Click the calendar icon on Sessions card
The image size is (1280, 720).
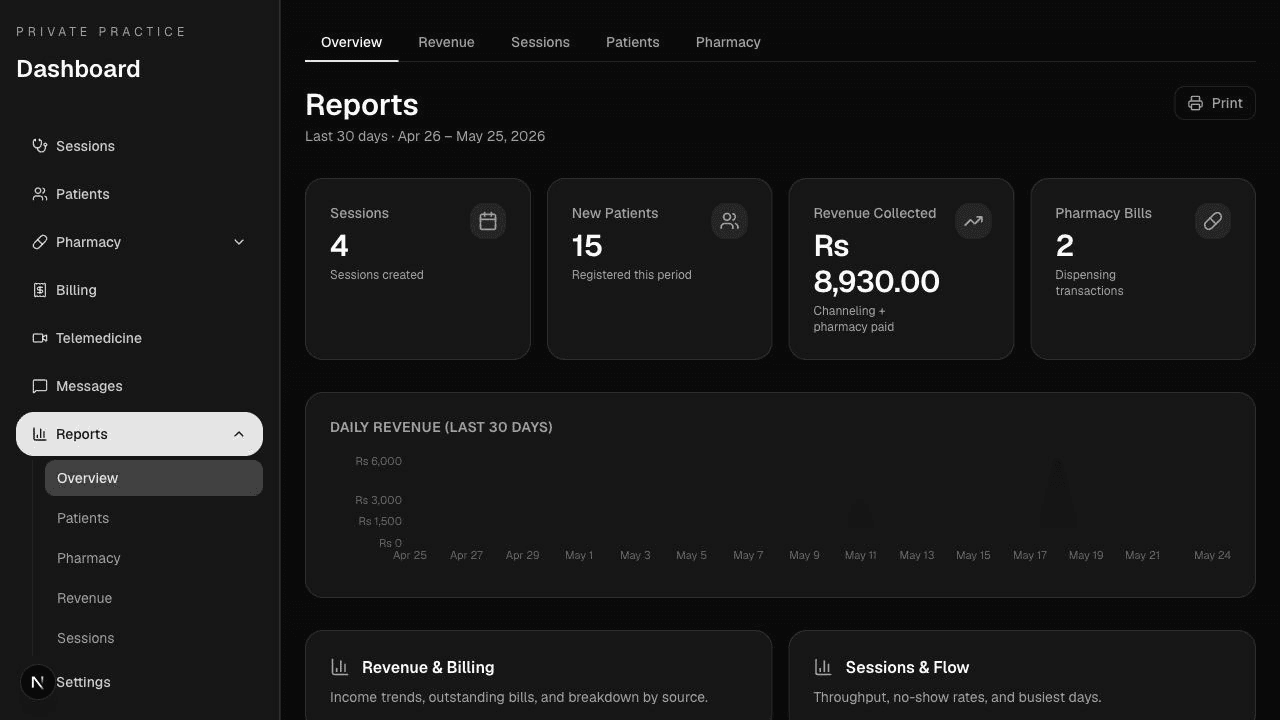click(488, 221)
